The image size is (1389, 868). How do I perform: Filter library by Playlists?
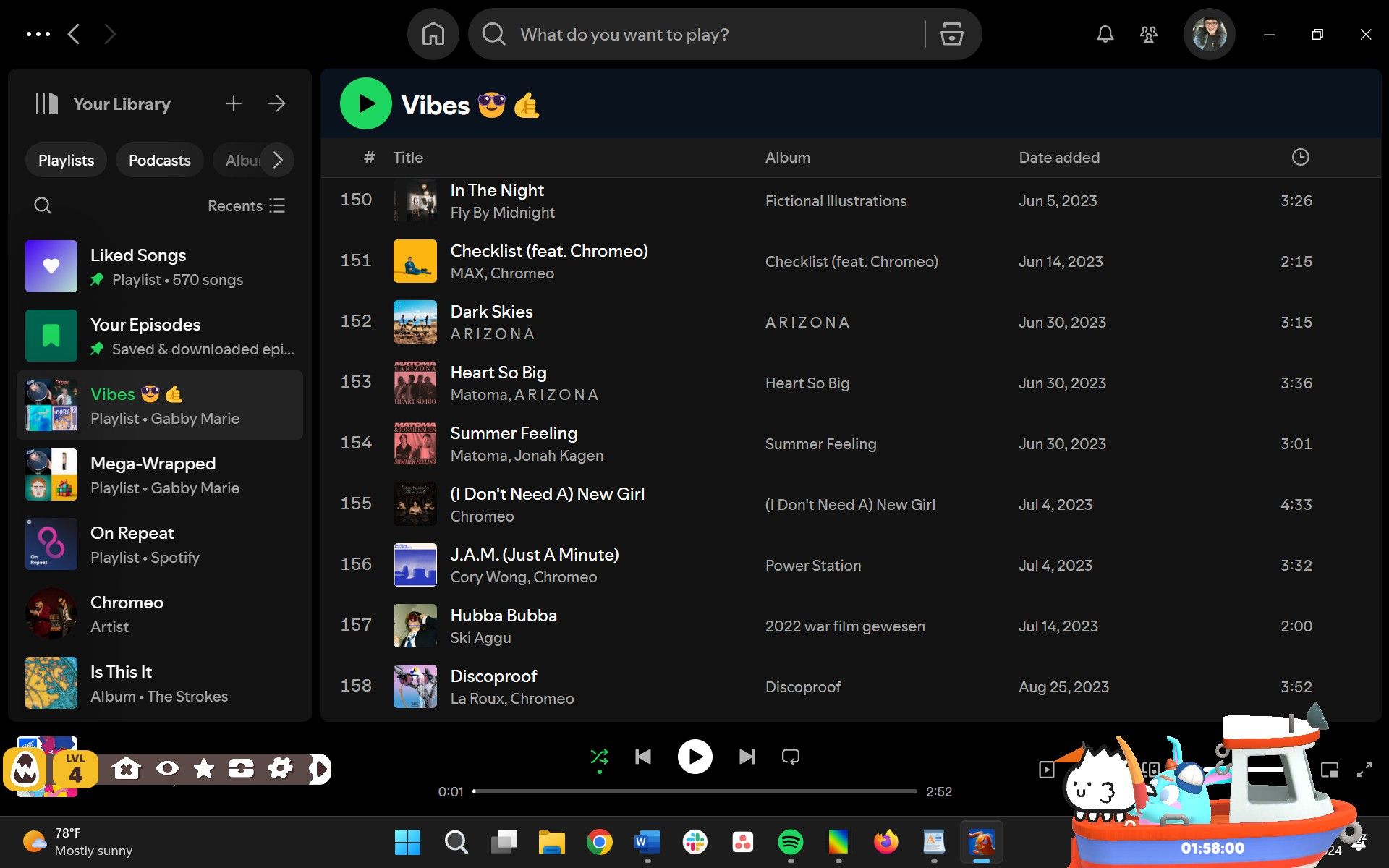coord(66,160)
